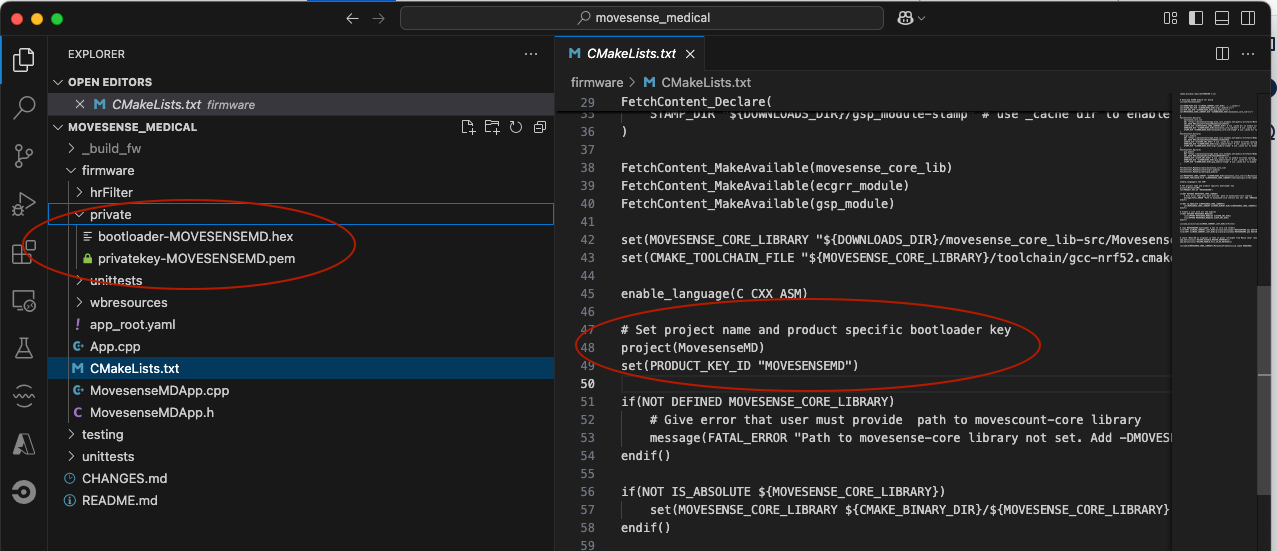Open the Azure view in activity bar
This screenshot has height=551, width=1277.
(x=24, y=444)
